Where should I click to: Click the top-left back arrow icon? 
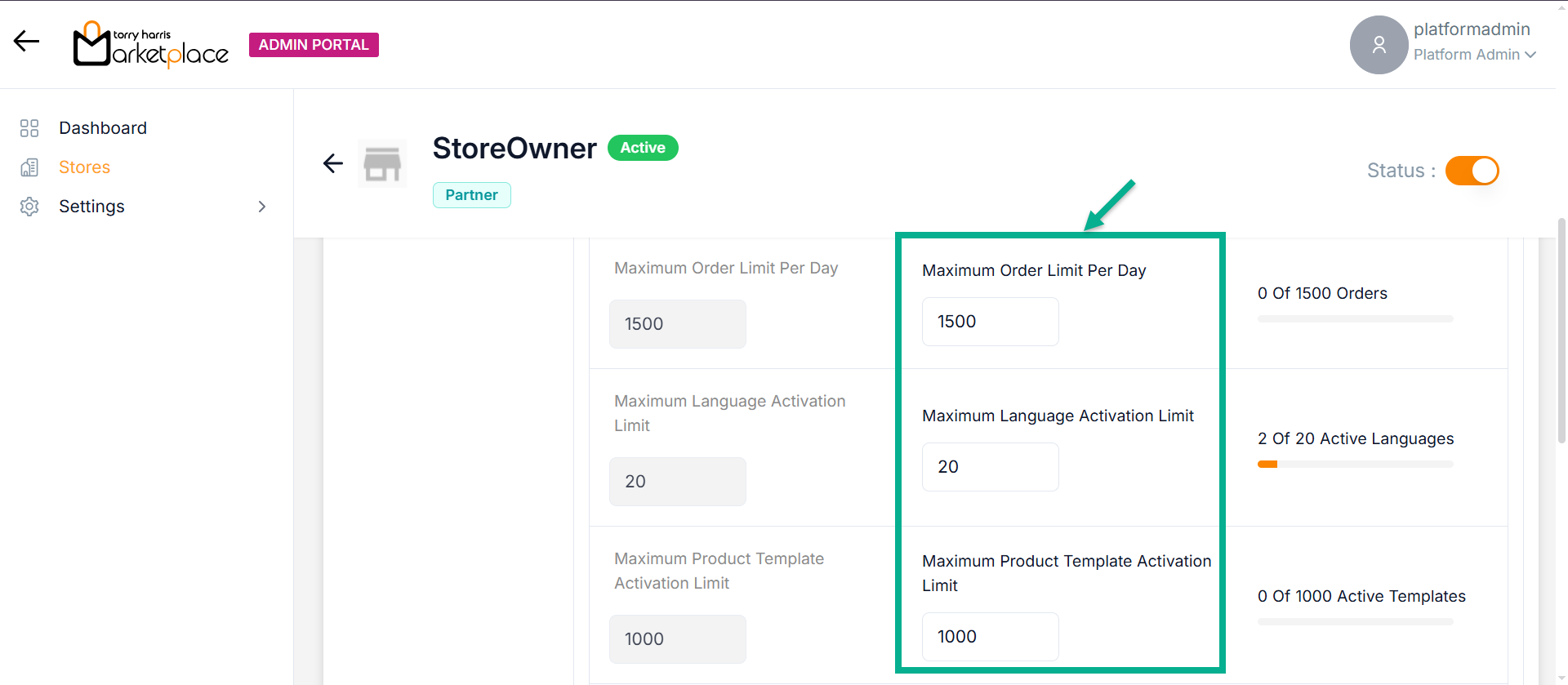tap(26, 41)
